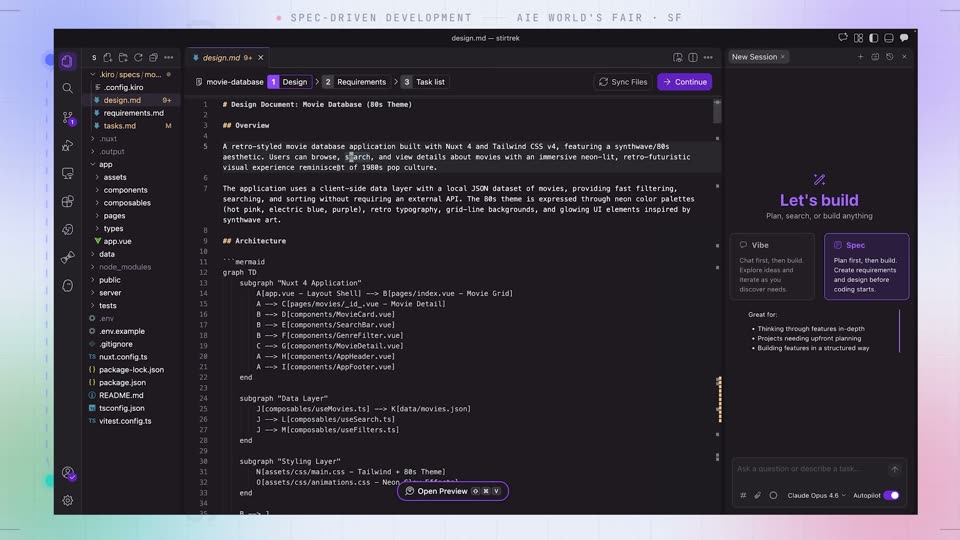Open the Manage settings gear

click(x=67, y=500)
